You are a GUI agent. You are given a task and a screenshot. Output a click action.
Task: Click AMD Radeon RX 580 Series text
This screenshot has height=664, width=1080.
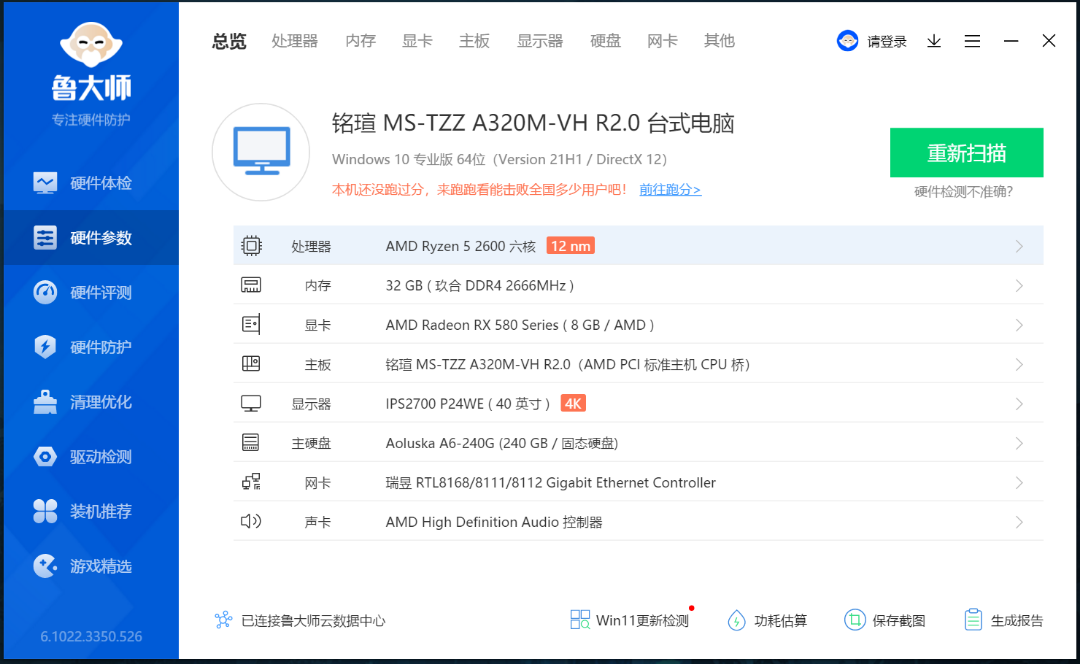tap(520, 325)
